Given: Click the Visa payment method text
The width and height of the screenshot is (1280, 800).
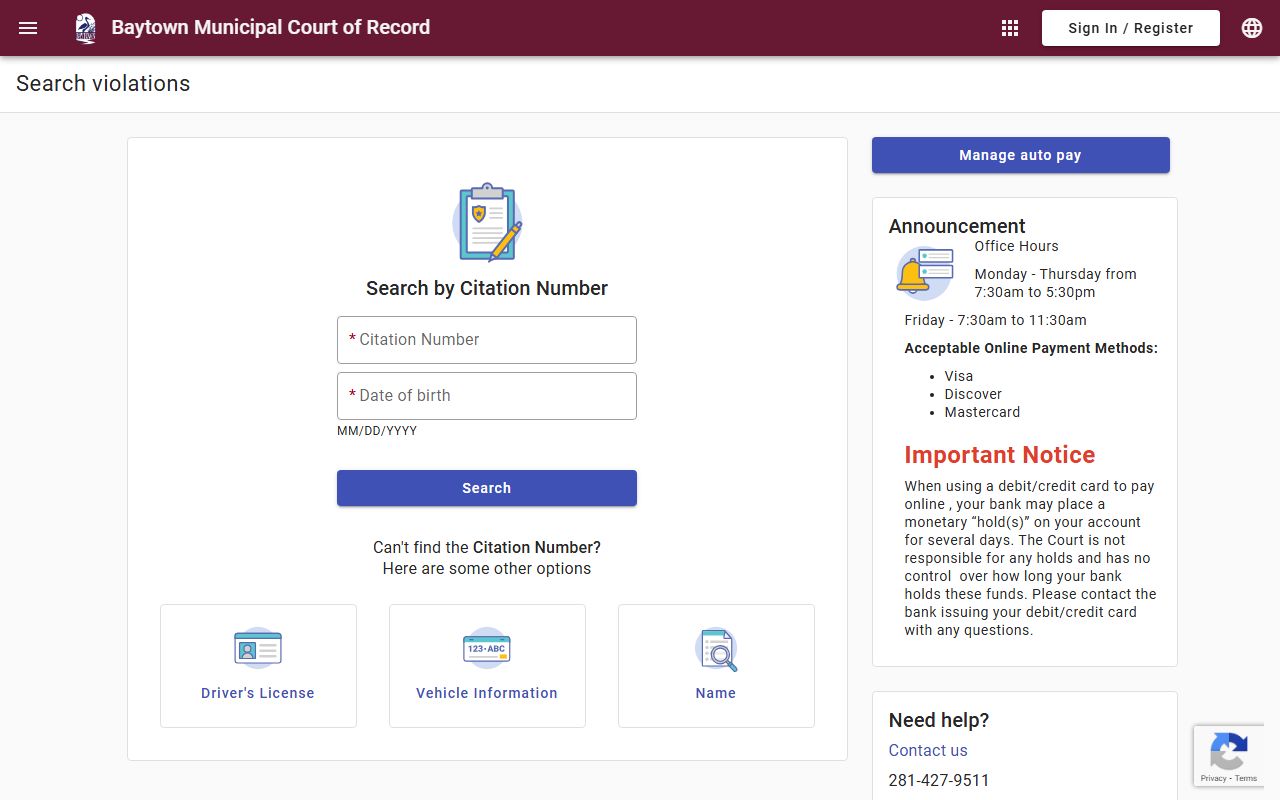Looking at the screenshot, I should (959, 376).
